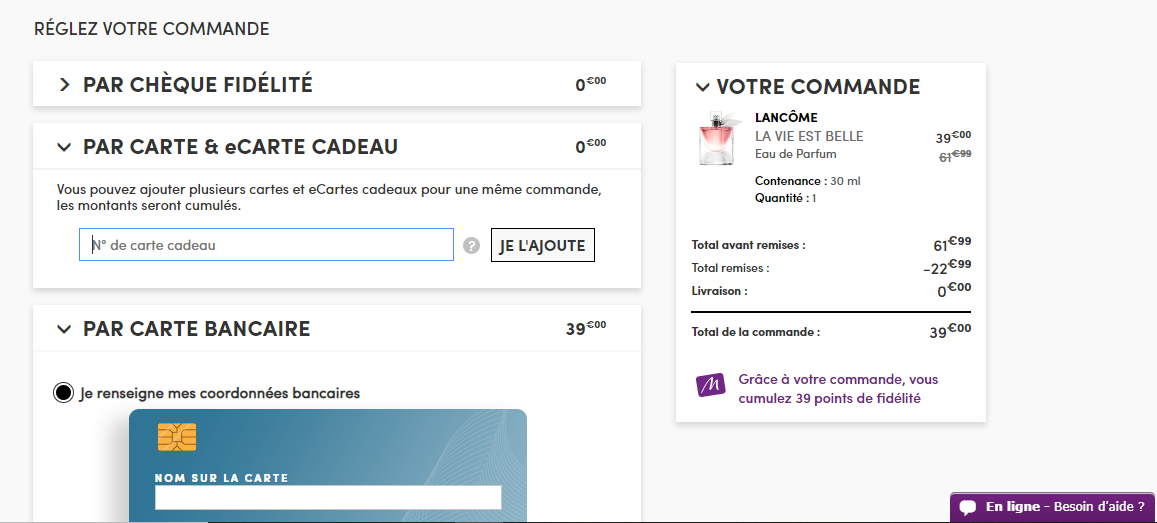Image resolution: width=1157 pixels, height=523 pixels.
Task: Collapse the Par carte bancaire section chevron
Action: click(64, 329)
